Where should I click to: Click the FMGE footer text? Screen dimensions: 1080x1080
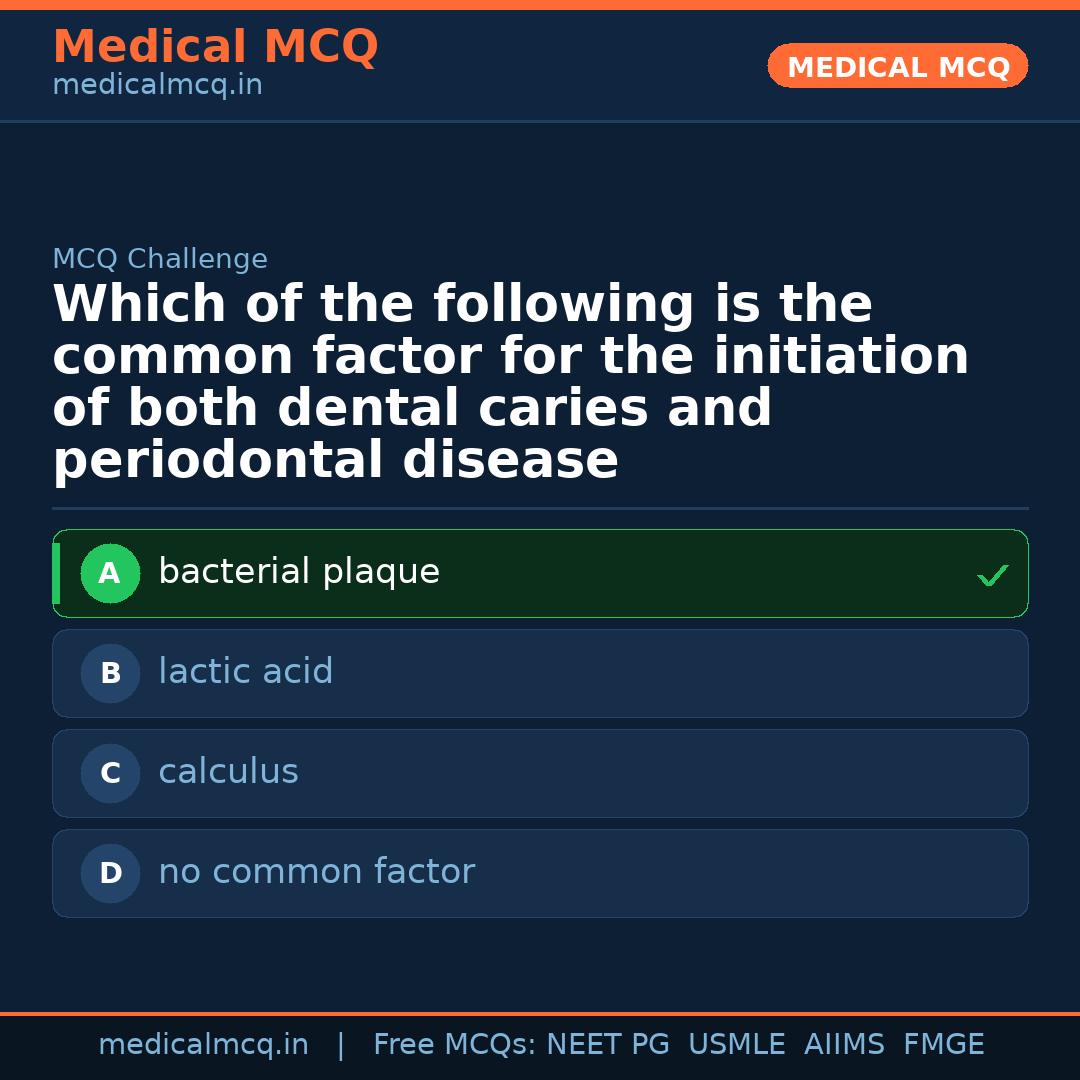click(943, 1045)
